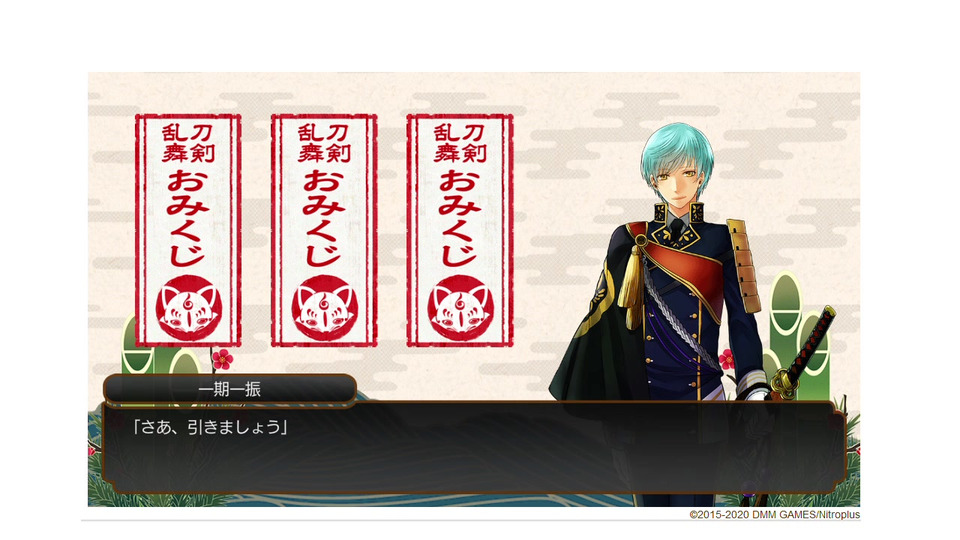The image size is (960, 540).
Task: Advance the dialogue 「さあ、引きましょう」
Action: coord(210,427)
